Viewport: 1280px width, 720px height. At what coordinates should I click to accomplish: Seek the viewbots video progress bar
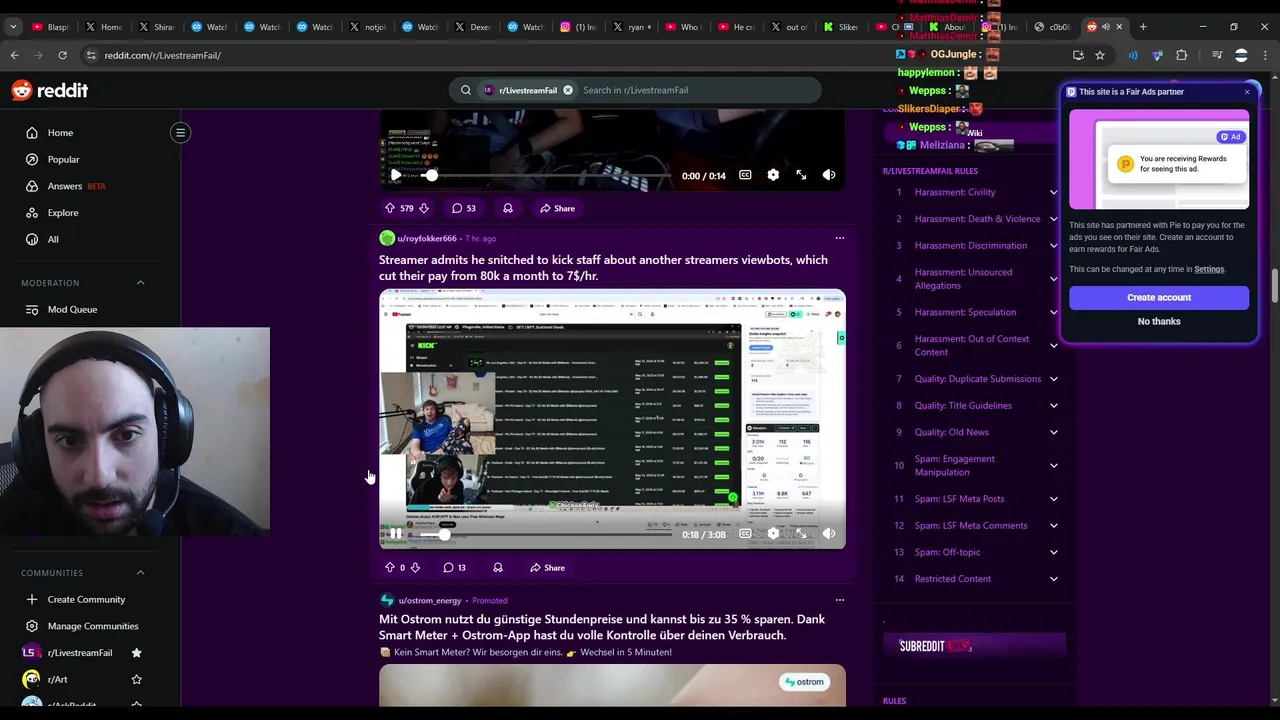click(x=545, y=534)
